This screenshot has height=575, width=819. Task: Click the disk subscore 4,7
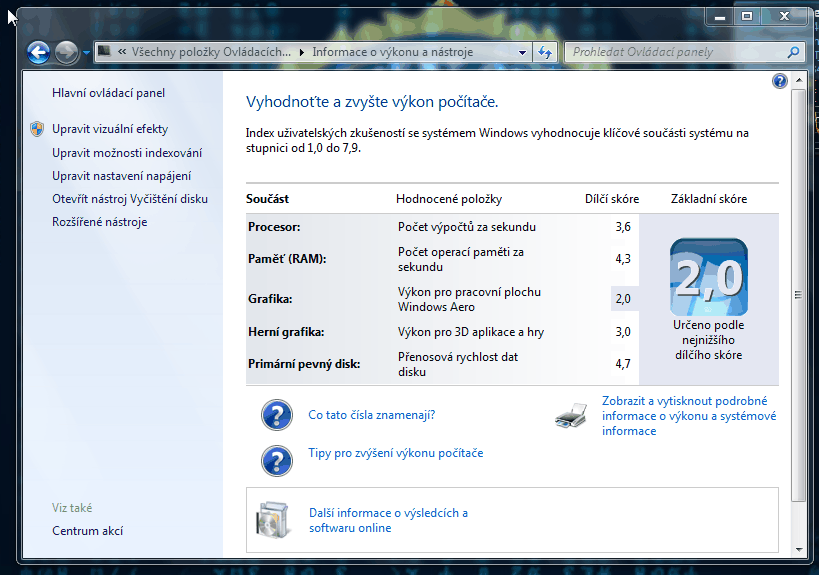coord(623,364)
